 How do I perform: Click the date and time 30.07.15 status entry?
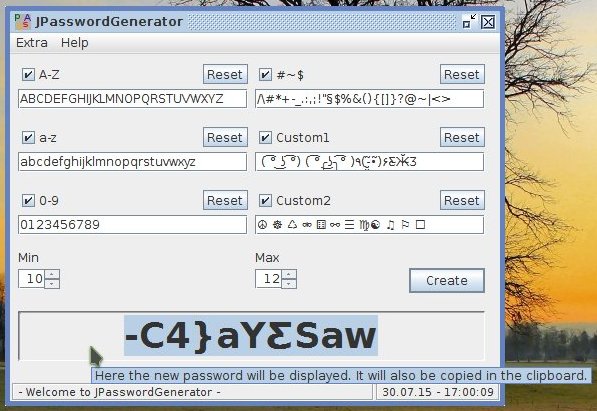click(x=438, y=392)
